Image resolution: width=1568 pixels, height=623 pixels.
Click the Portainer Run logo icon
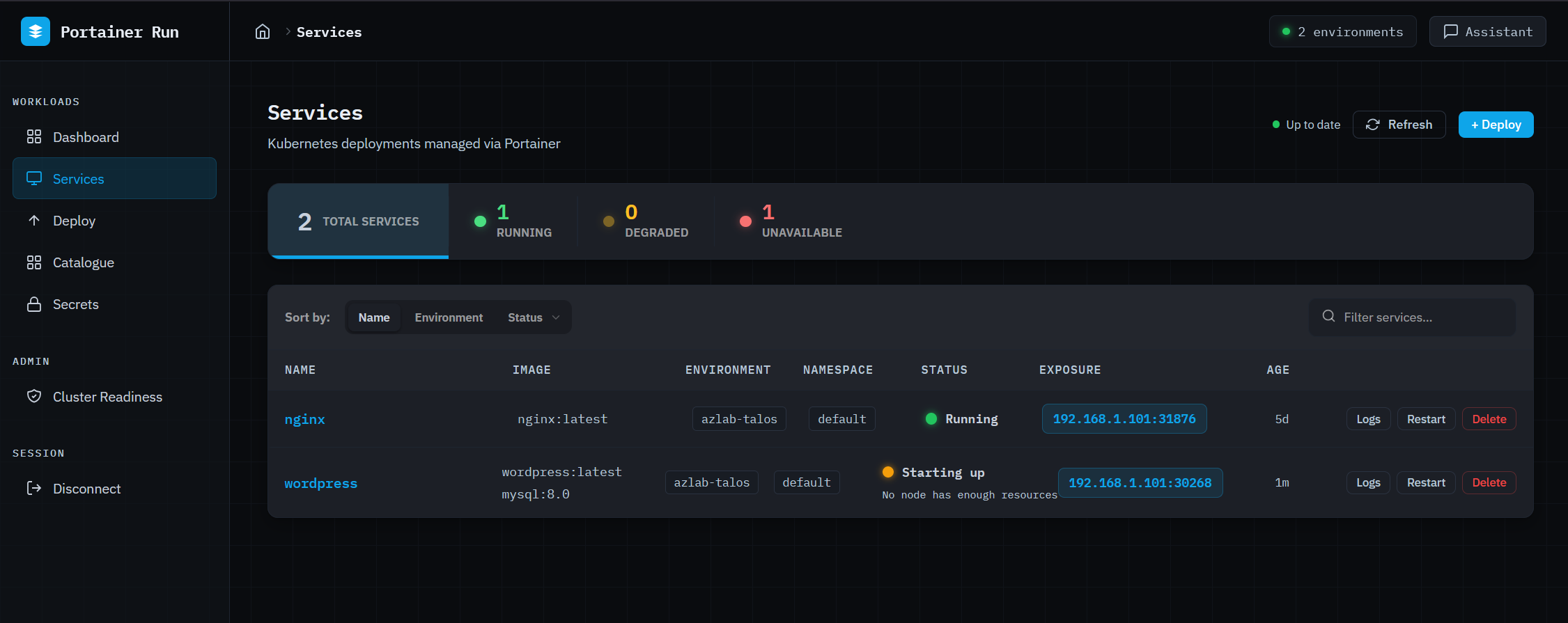[36, 31]
